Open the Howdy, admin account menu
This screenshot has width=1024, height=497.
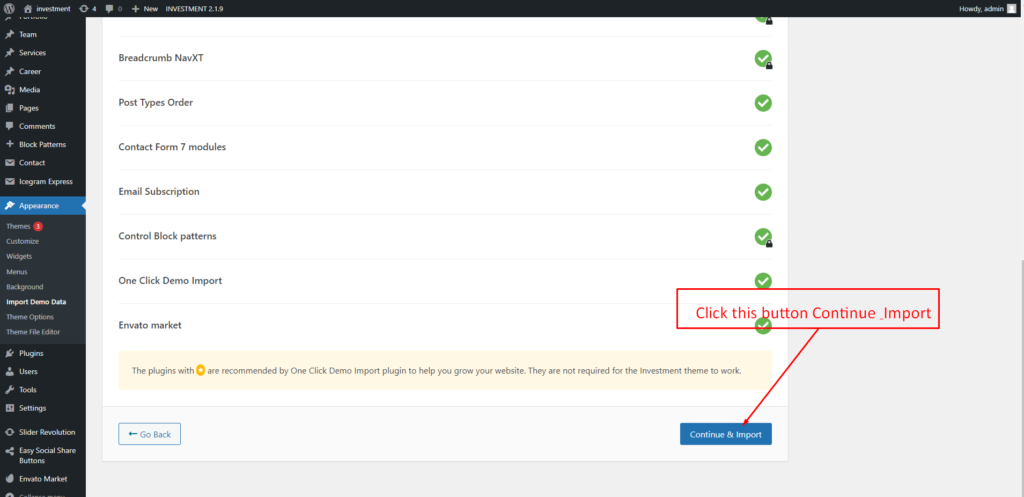pos(987,8)
